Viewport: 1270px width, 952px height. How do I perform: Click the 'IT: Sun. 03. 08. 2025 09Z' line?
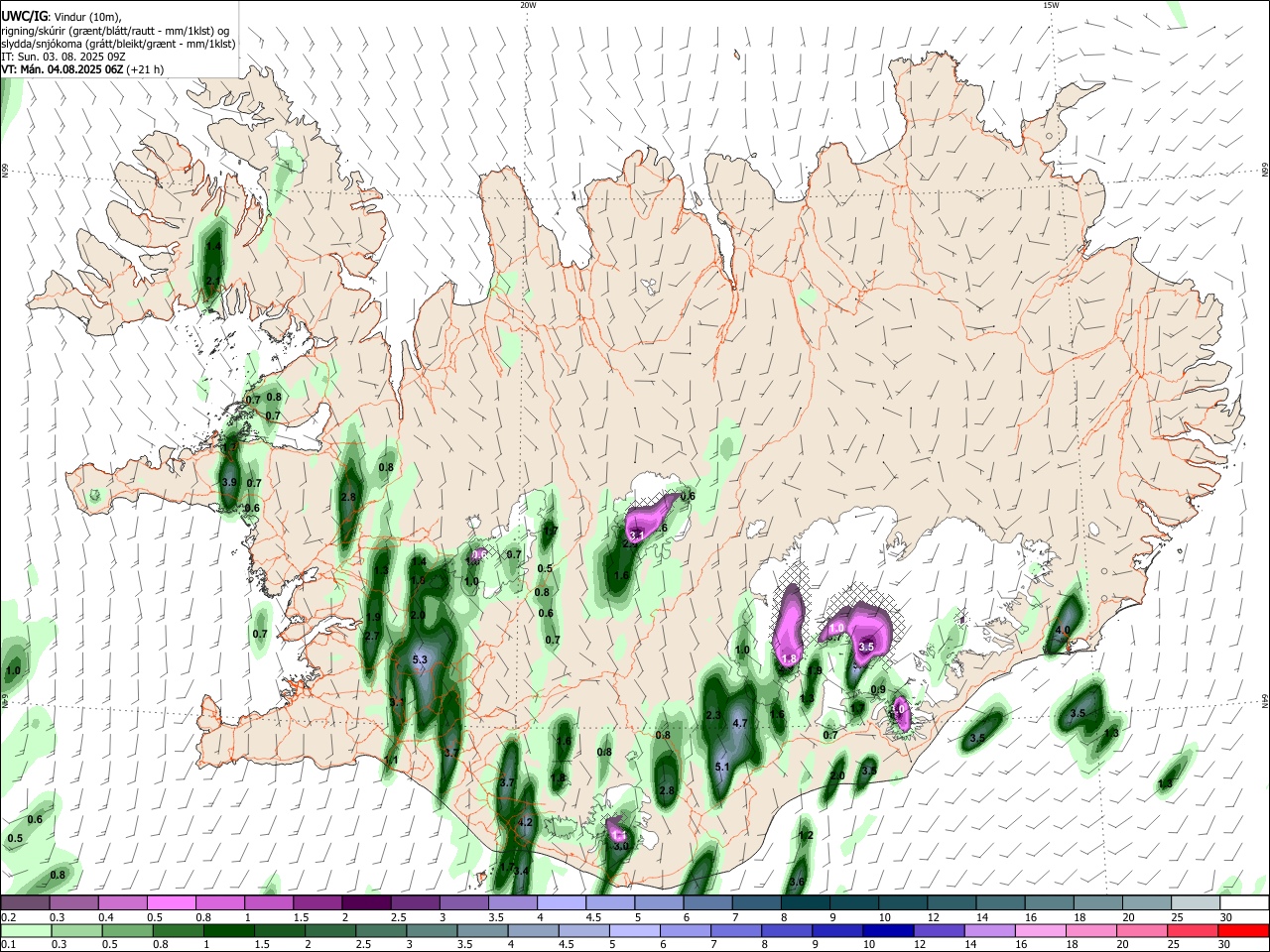click(x=63, y=57)
